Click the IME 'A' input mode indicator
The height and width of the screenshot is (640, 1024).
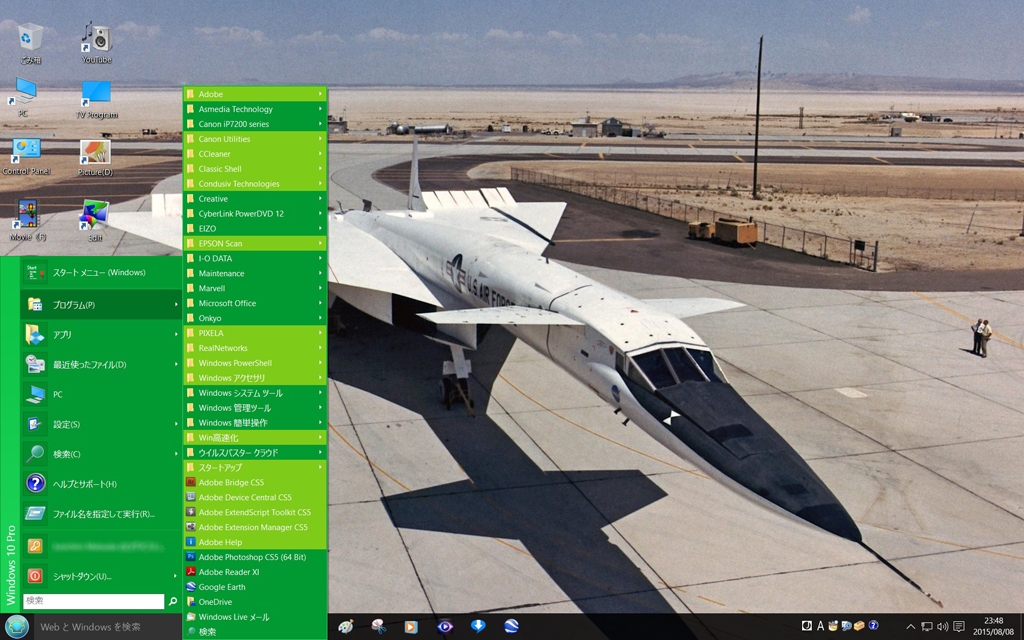(x=820, y=626)
